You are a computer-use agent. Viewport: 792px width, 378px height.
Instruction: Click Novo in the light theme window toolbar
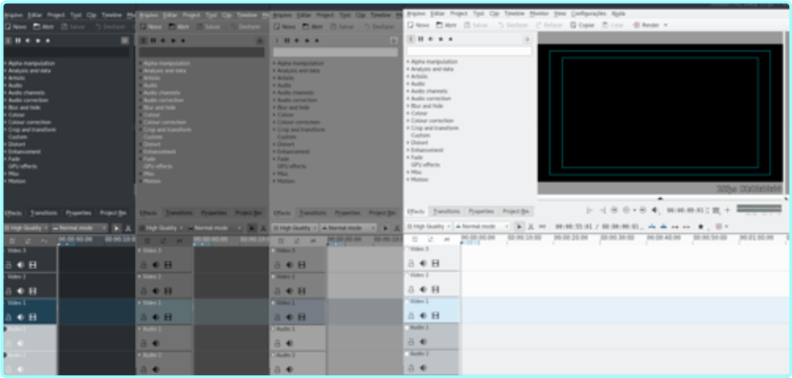[418, 25]
